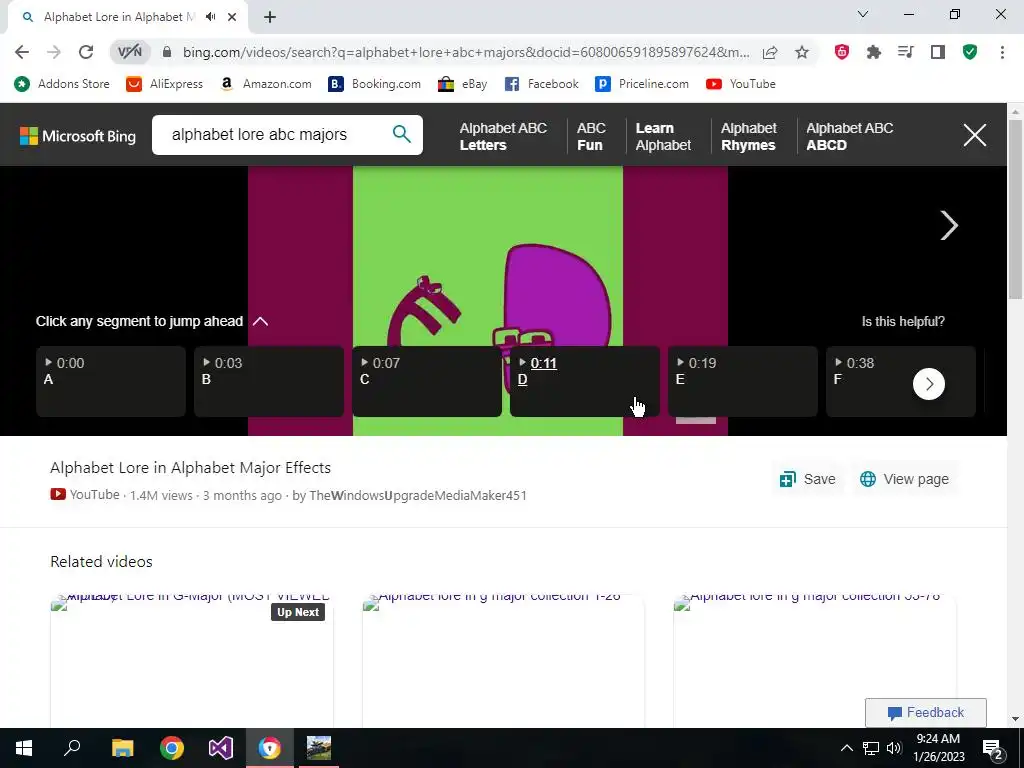Viewport: 1024px width, 768px height.
Task: Open the network status tray icon
Action: [871, 748]
